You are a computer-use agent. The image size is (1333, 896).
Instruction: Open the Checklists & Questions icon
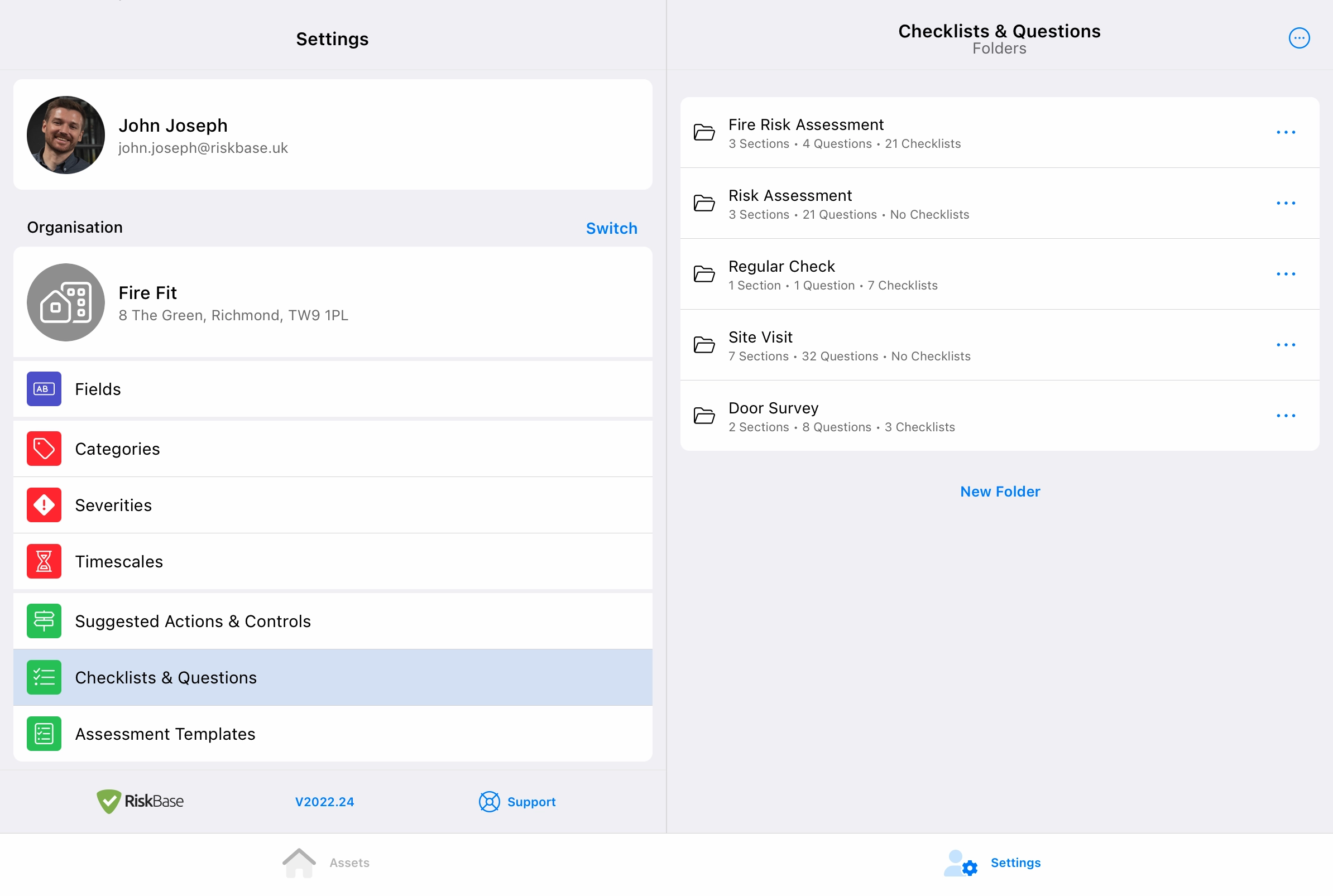pyautogui.click(x=44, y=678)
